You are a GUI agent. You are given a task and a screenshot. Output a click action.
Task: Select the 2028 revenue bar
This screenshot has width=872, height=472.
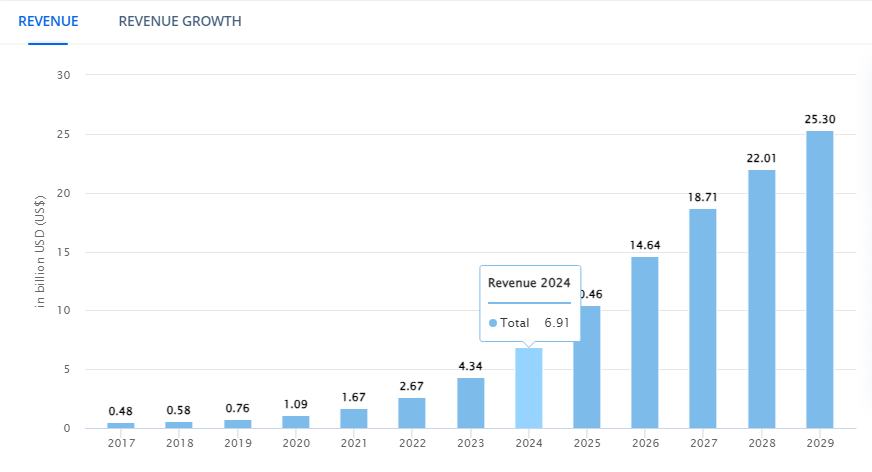pos(762,299)
